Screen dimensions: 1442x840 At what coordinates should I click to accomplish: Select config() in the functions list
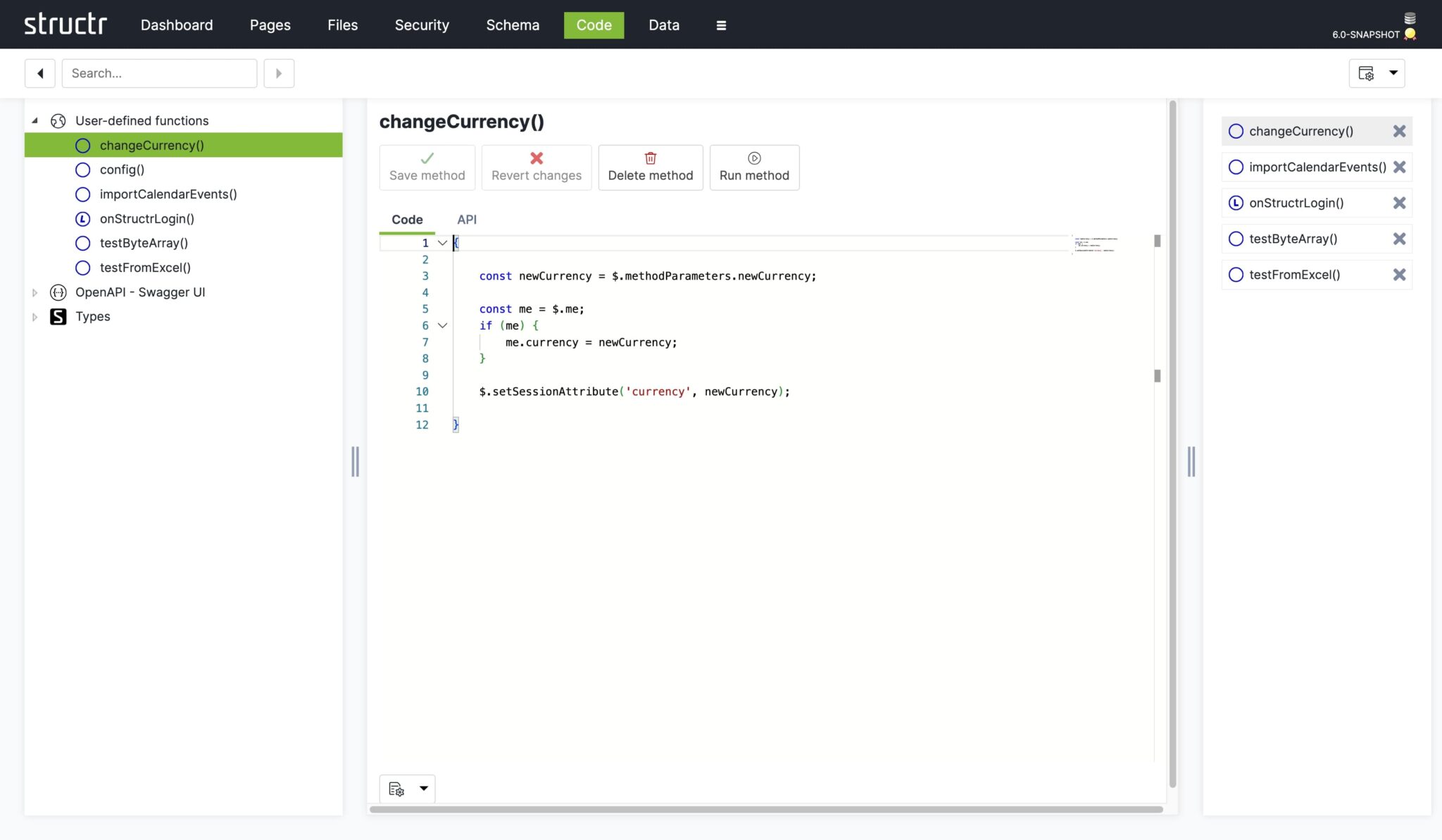coord(122,169)
